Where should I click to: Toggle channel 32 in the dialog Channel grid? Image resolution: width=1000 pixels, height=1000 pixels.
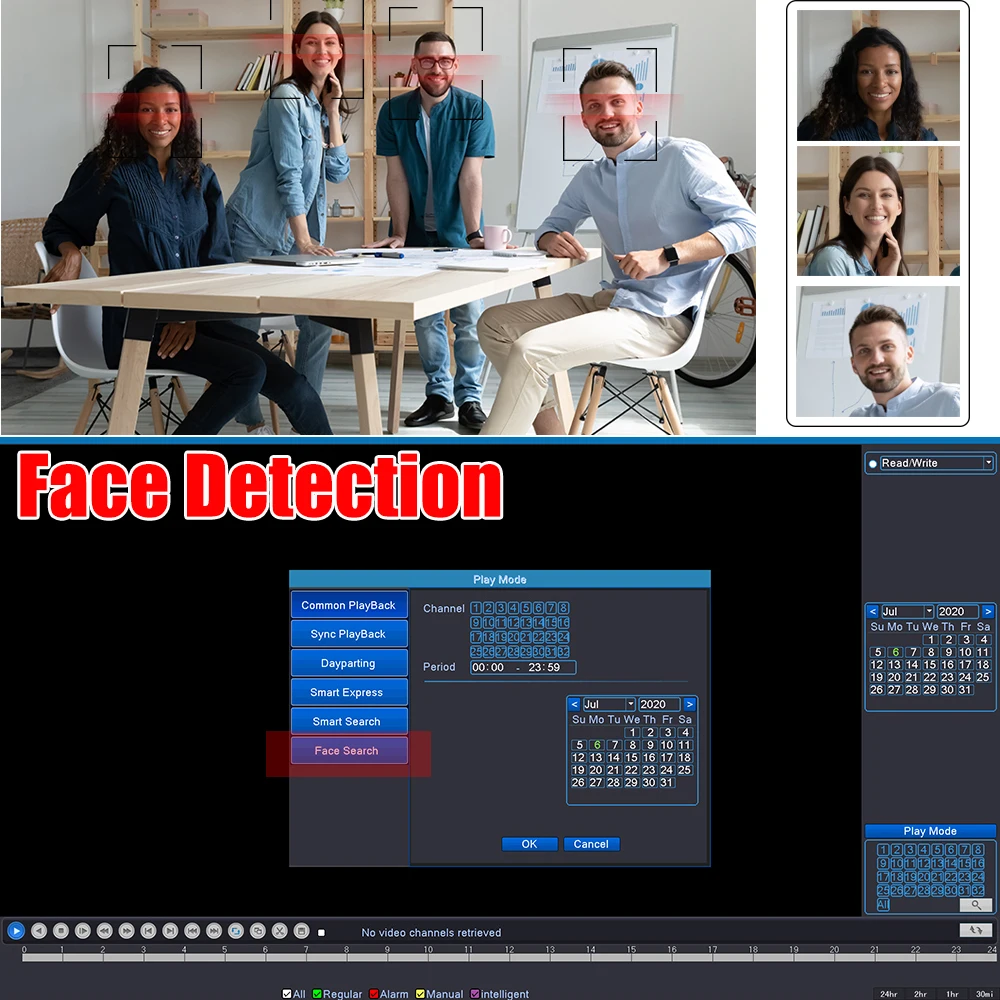563,651
